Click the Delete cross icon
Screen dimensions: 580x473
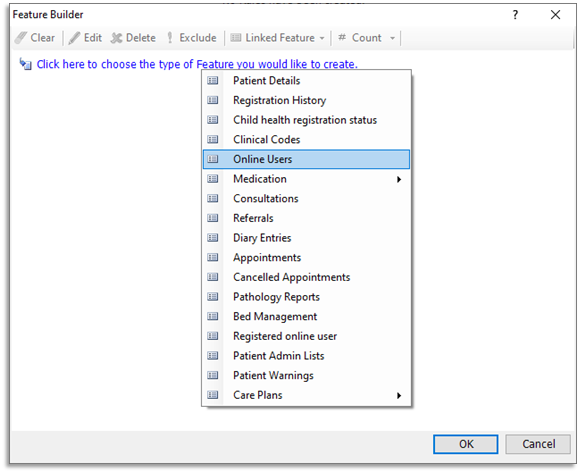(117, 38)
